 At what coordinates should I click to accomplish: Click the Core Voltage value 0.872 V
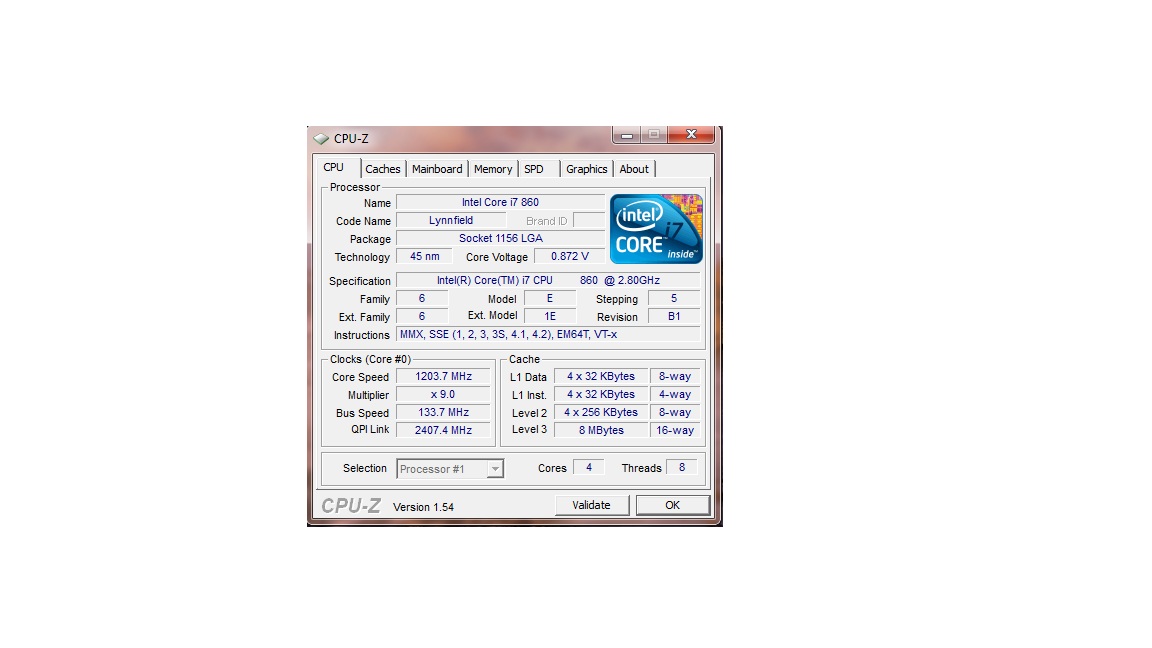pyautogui.click(x=569, y=256)
